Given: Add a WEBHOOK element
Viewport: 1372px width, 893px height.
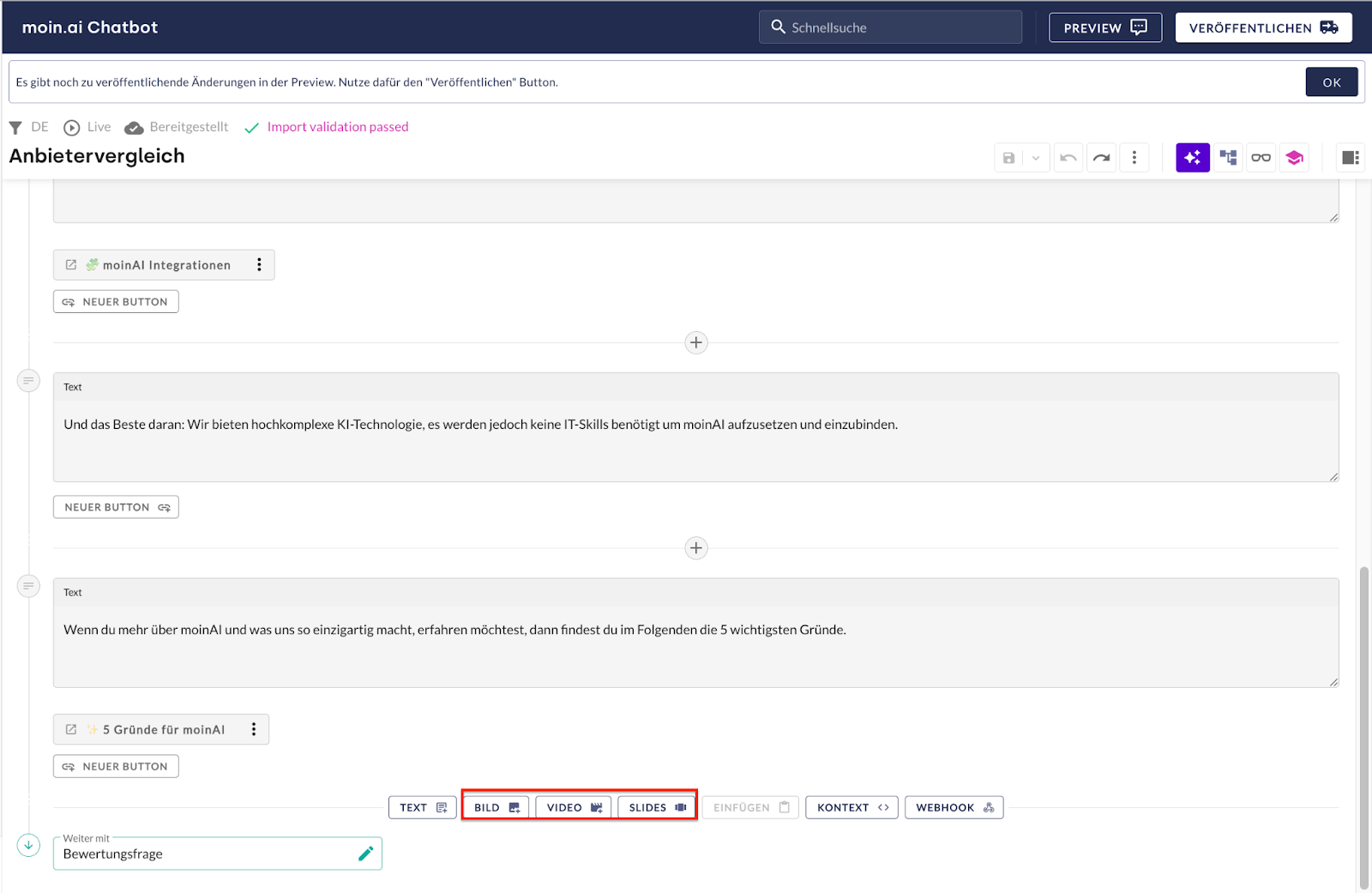Looking at the screenshot, I should click(x=954, y=807).
